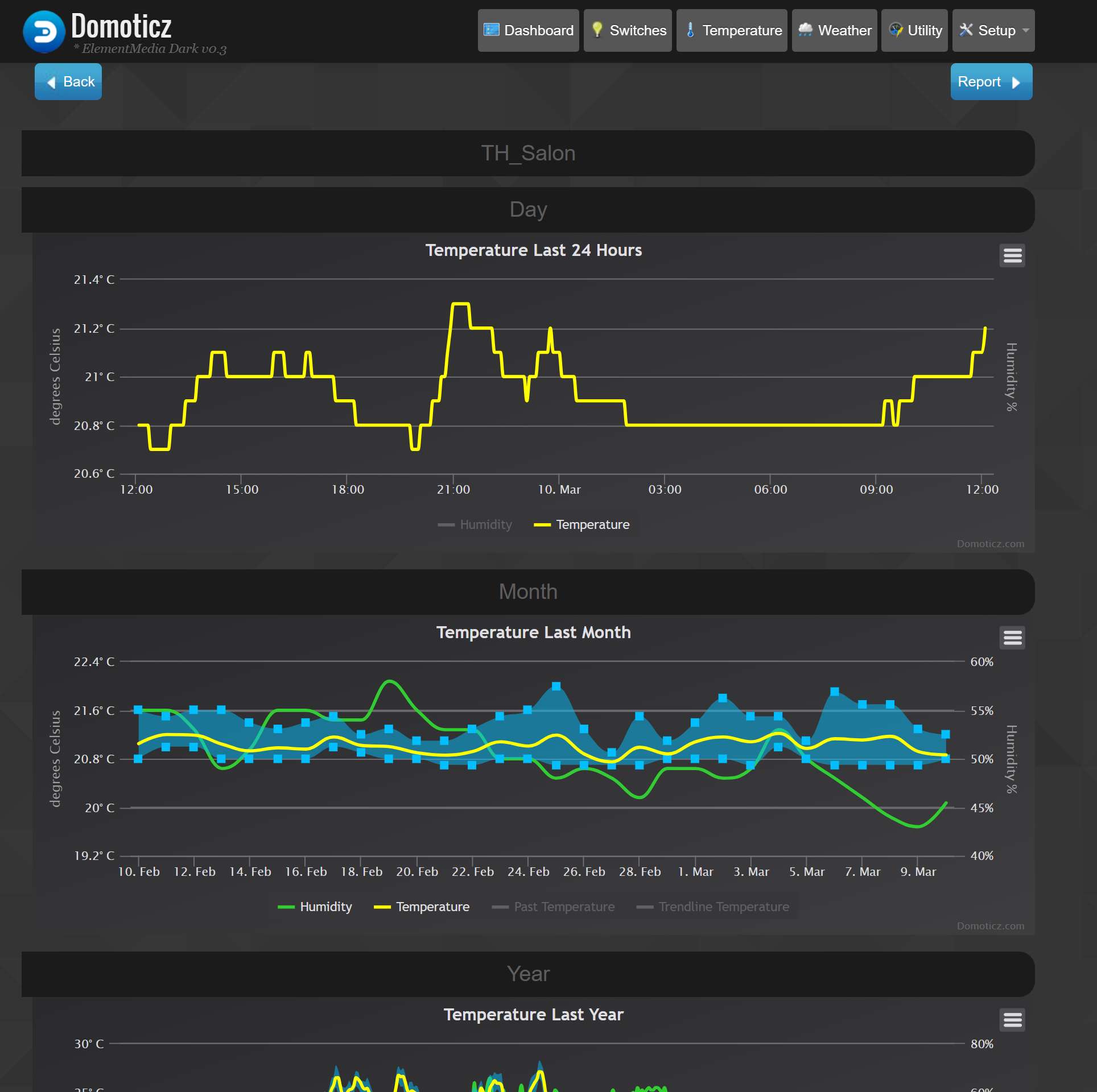The image size is (1097, 1092).
Task: Enable Trendline Temperature series in Month legend
Action: click(713, 907)
